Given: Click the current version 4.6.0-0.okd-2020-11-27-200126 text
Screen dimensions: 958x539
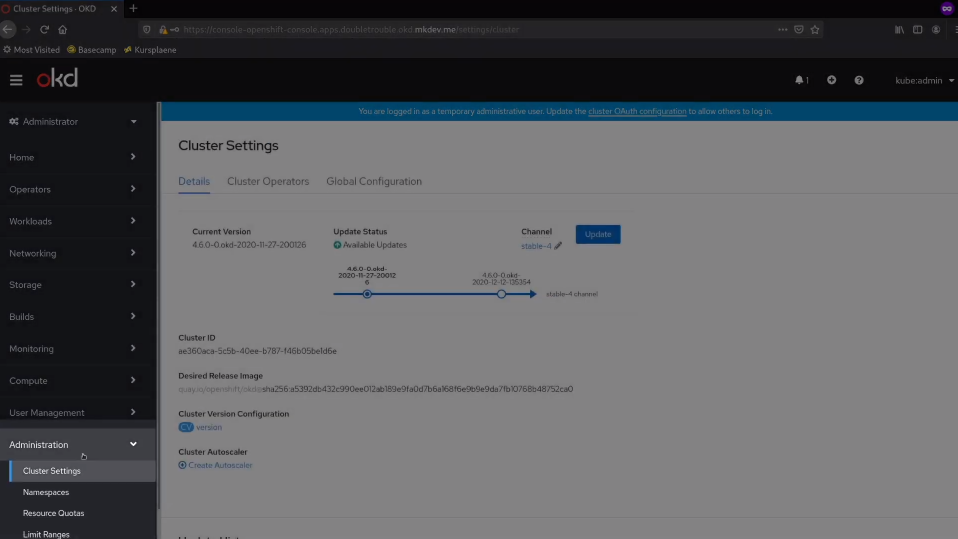Looking at the screenshot, I should tap(249, 245).
